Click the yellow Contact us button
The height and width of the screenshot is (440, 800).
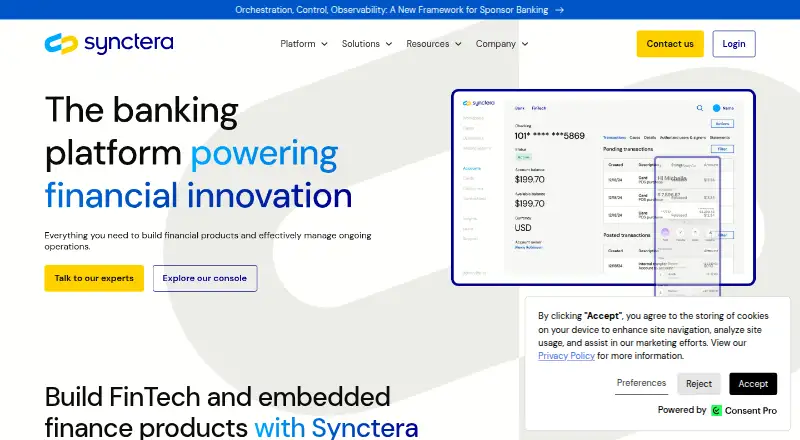pyautogui.click(x=670, y=44)
